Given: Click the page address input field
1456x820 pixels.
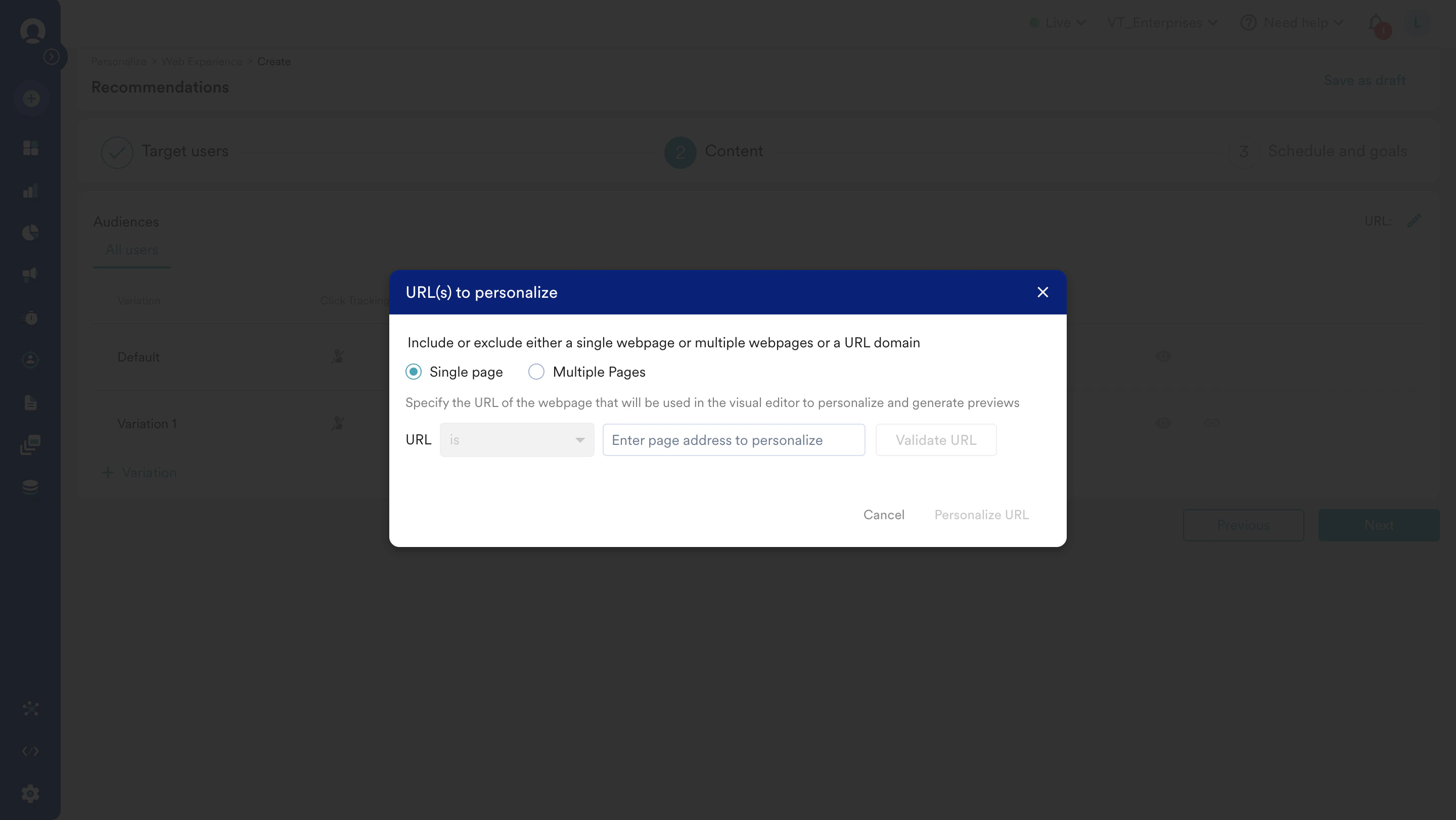Looking at the screenshot, I should [733, 440].
